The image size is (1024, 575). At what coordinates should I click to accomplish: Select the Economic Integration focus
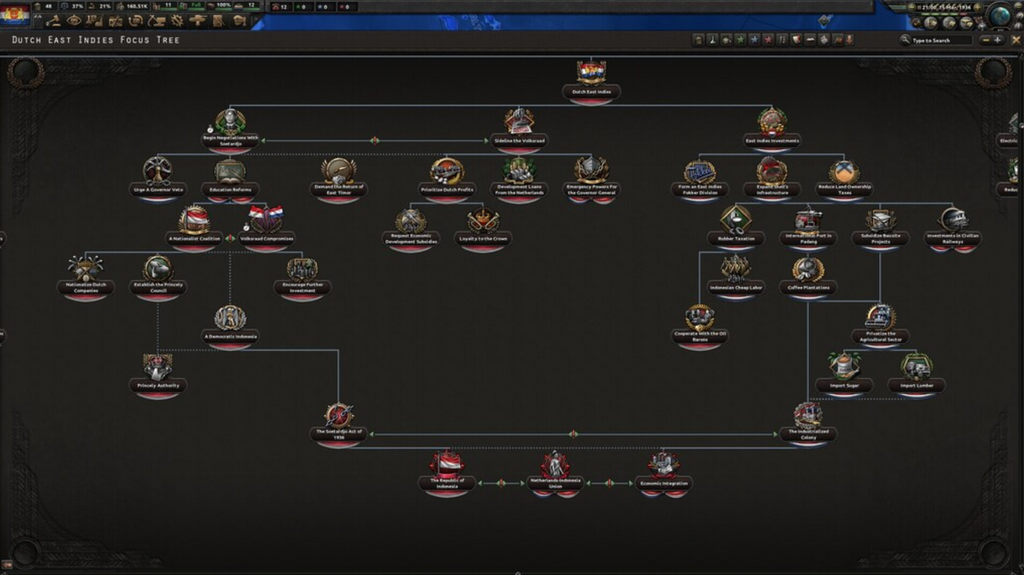[664, 472]
